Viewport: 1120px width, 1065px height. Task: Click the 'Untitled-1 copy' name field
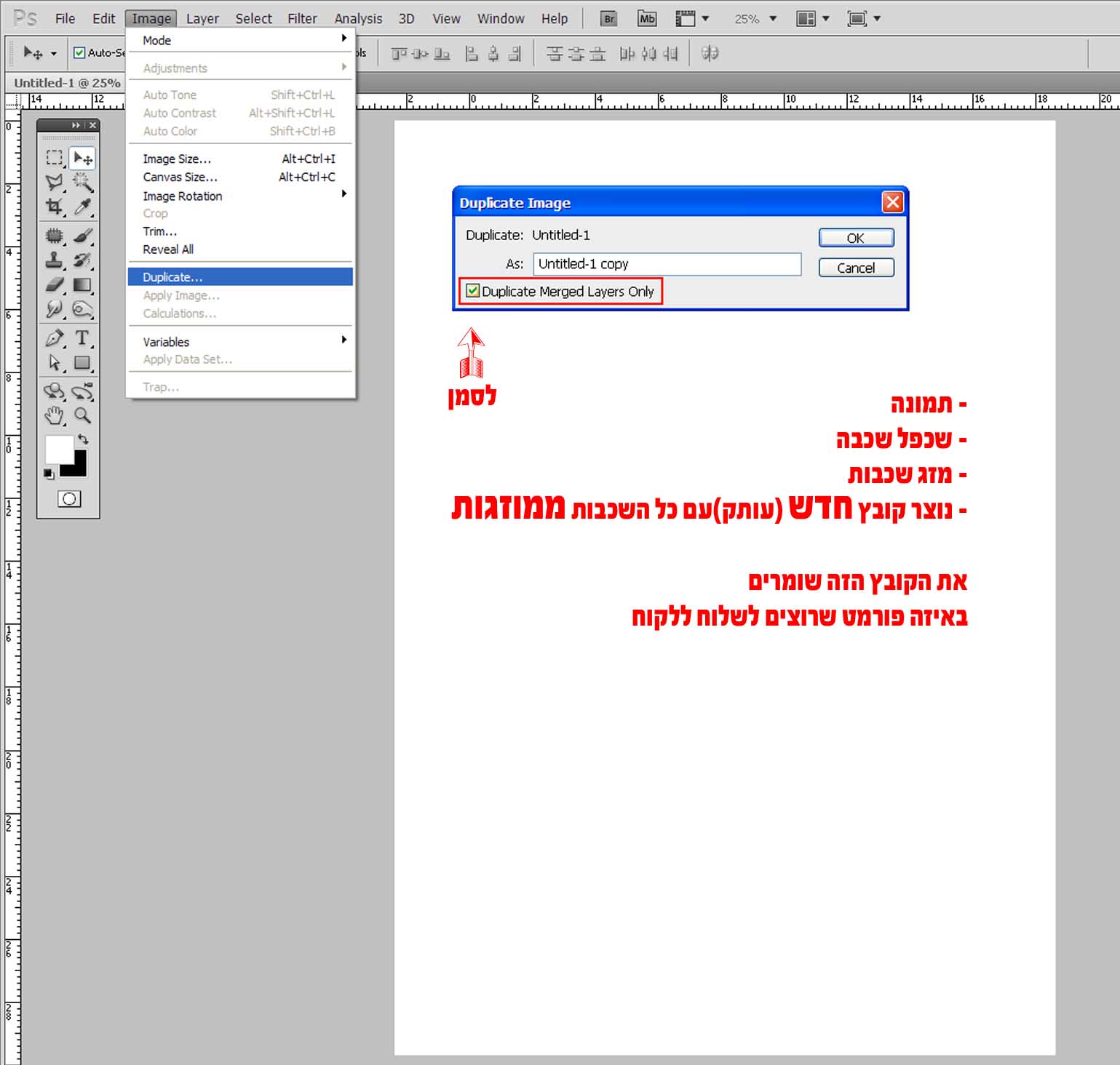point(667,264)
